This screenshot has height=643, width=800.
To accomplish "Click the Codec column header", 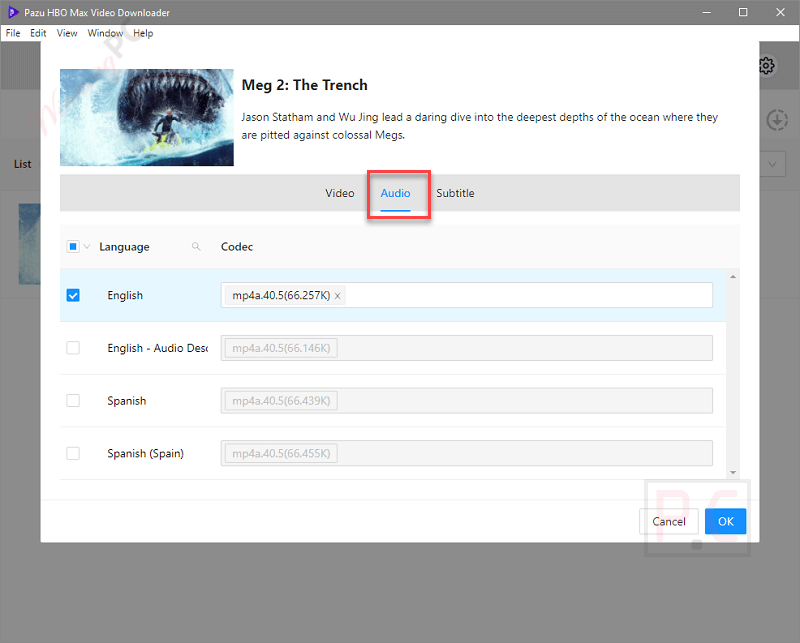I will click(x=237, y=246).
